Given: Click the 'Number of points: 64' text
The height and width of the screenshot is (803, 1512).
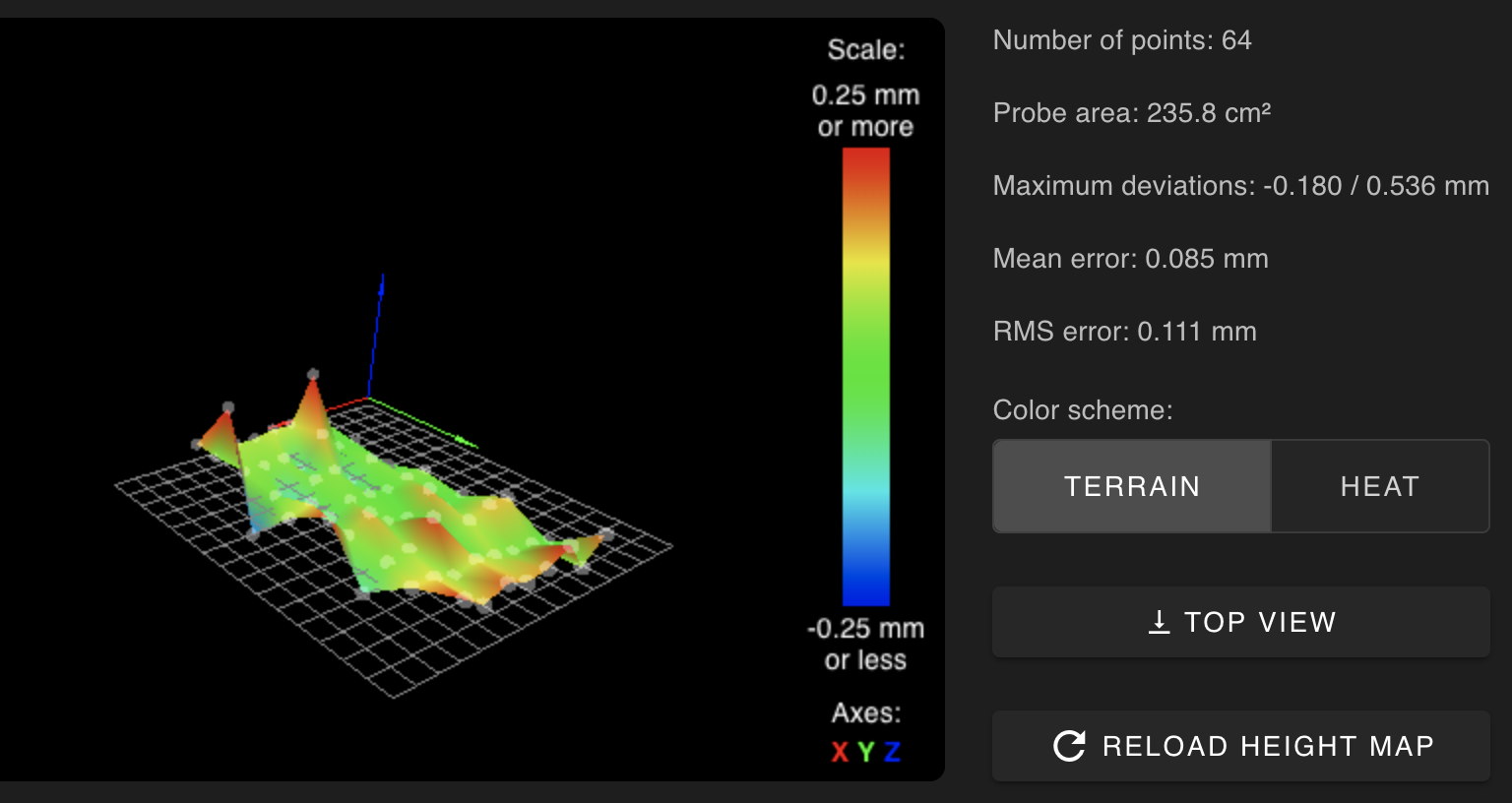Looking at the screenshot, I should click(1122, 40).
